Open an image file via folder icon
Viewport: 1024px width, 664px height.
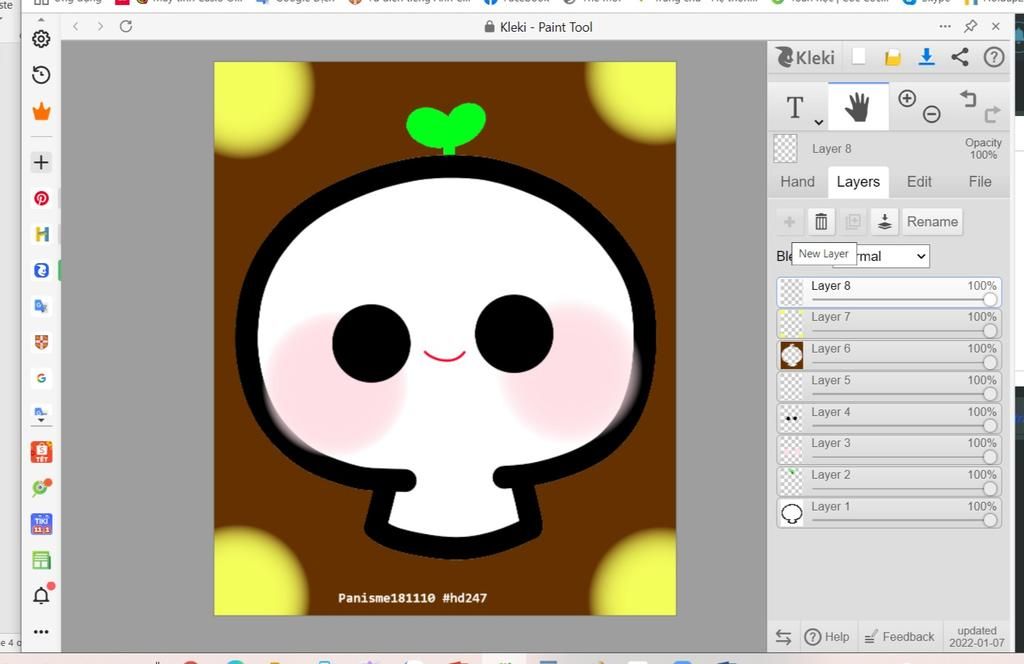pyautogui.click(x=893, y=57)
